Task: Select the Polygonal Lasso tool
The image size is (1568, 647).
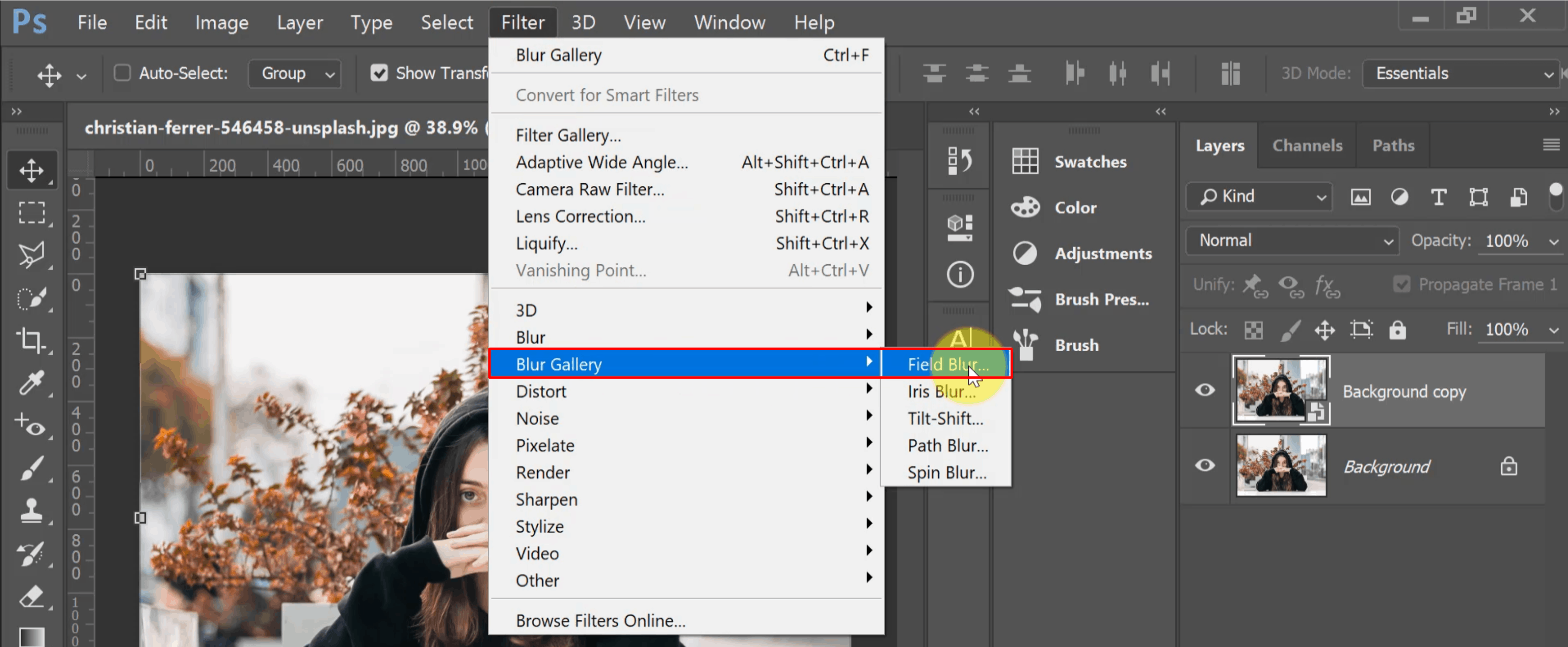Action: [32, 255]
